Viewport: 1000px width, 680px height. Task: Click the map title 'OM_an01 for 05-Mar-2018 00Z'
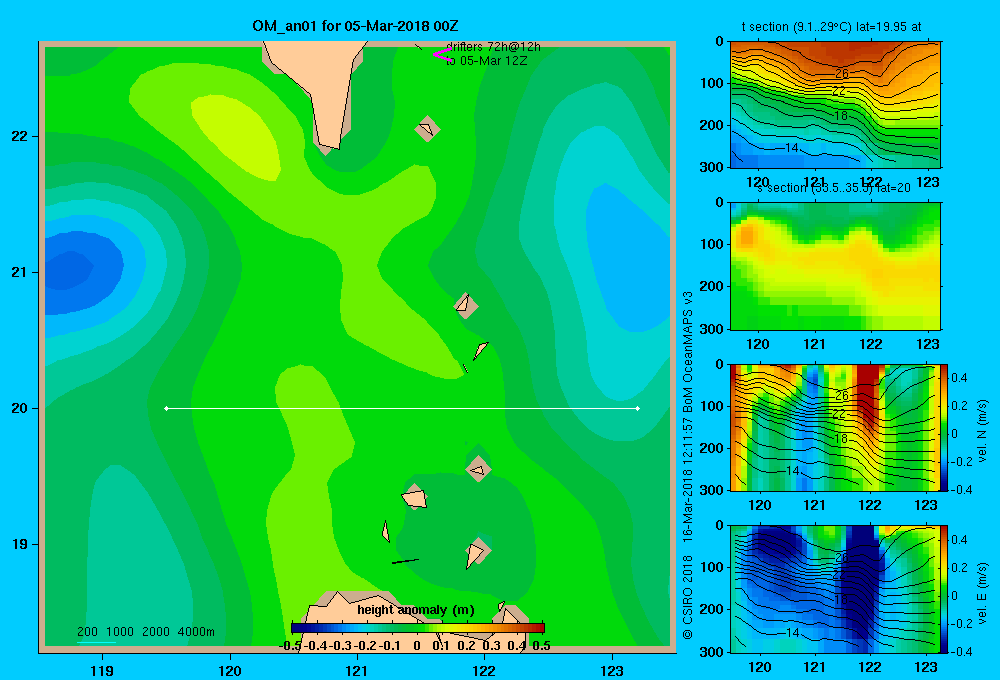coord(355,26)
